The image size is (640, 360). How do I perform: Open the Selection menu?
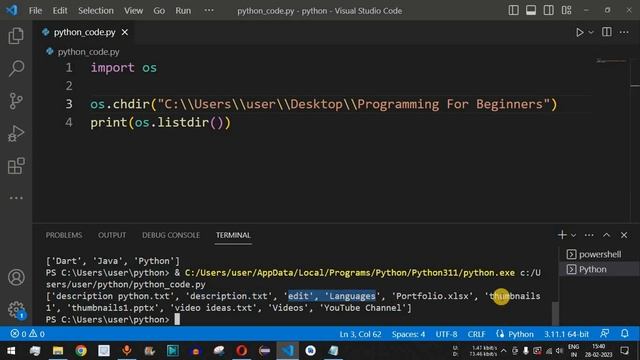(x=96, y=11)
